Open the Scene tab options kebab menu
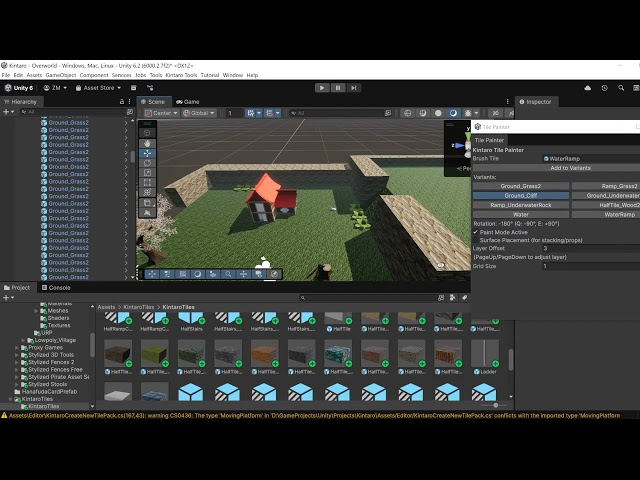640x480 pixels. tap(507, 102)
